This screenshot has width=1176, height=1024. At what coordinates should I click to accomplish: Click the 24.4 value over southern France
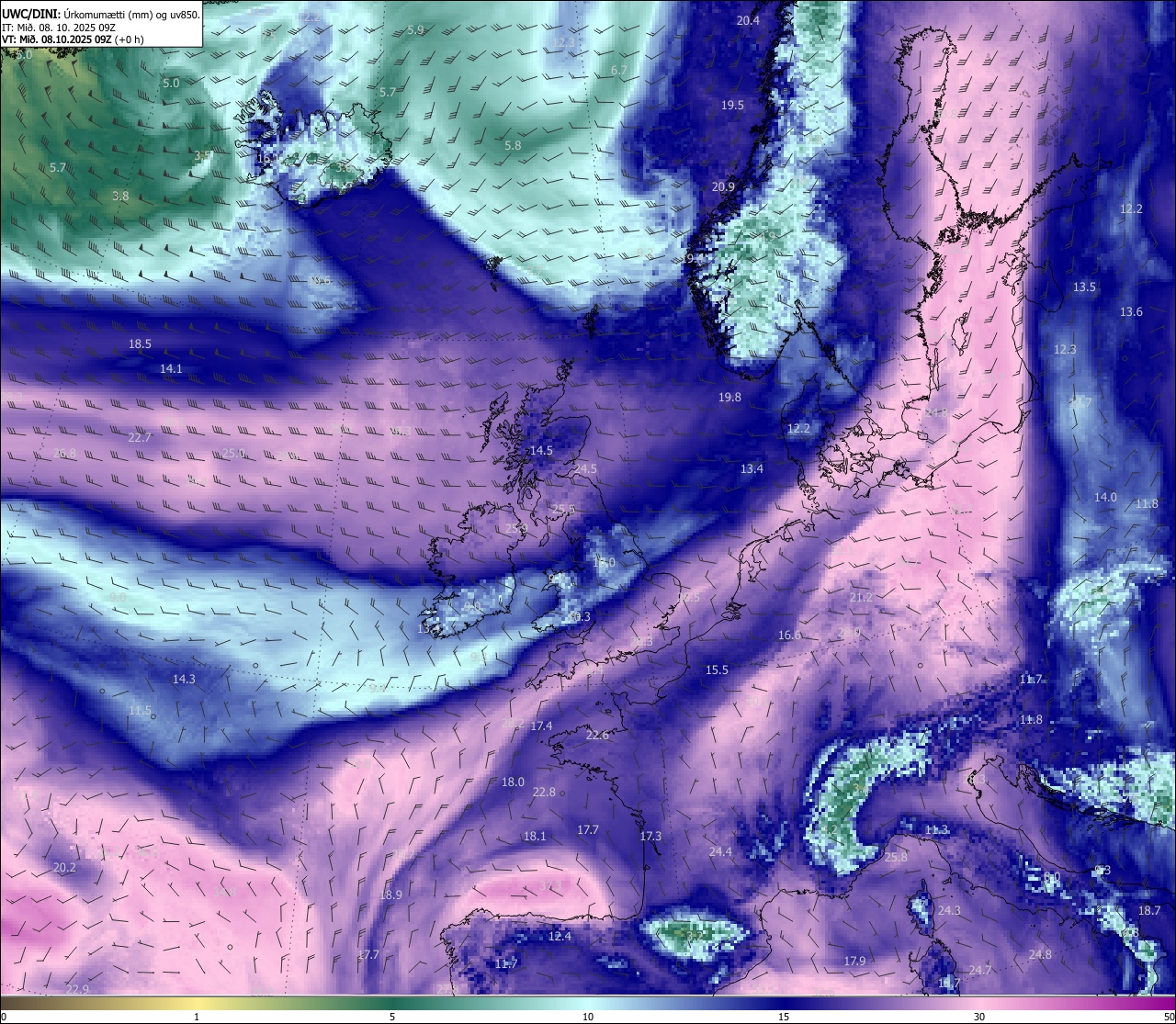(720, 851)
